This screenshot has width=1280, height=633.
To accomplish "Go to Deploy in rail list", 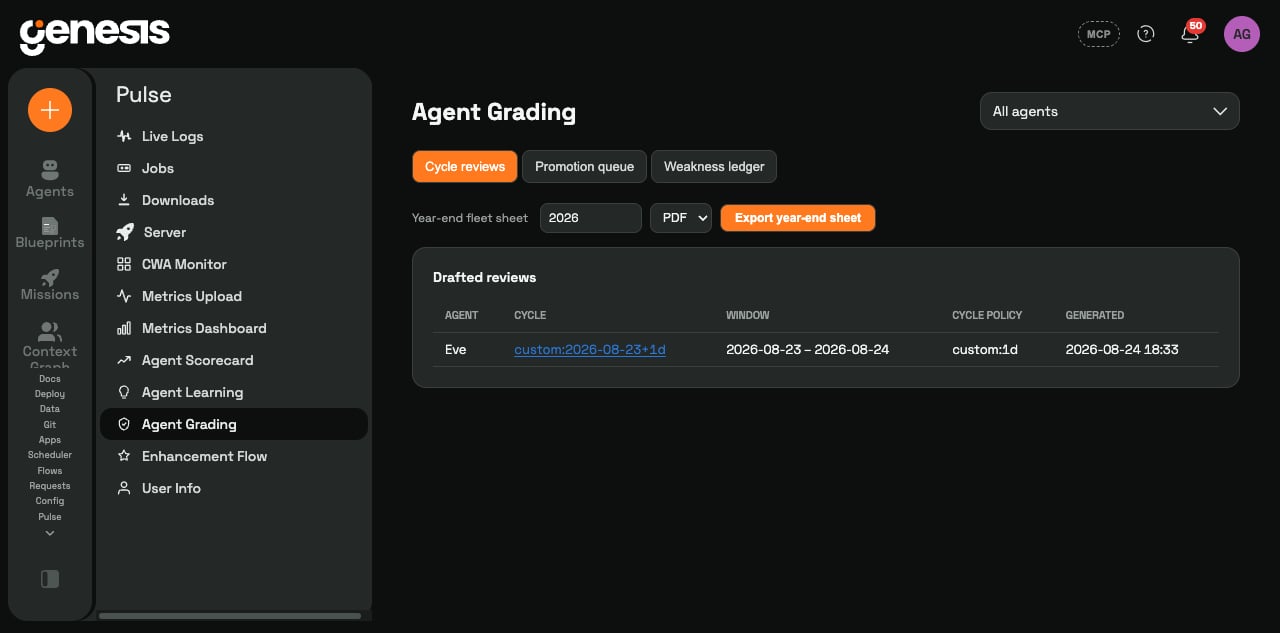I will pos(50,394).
